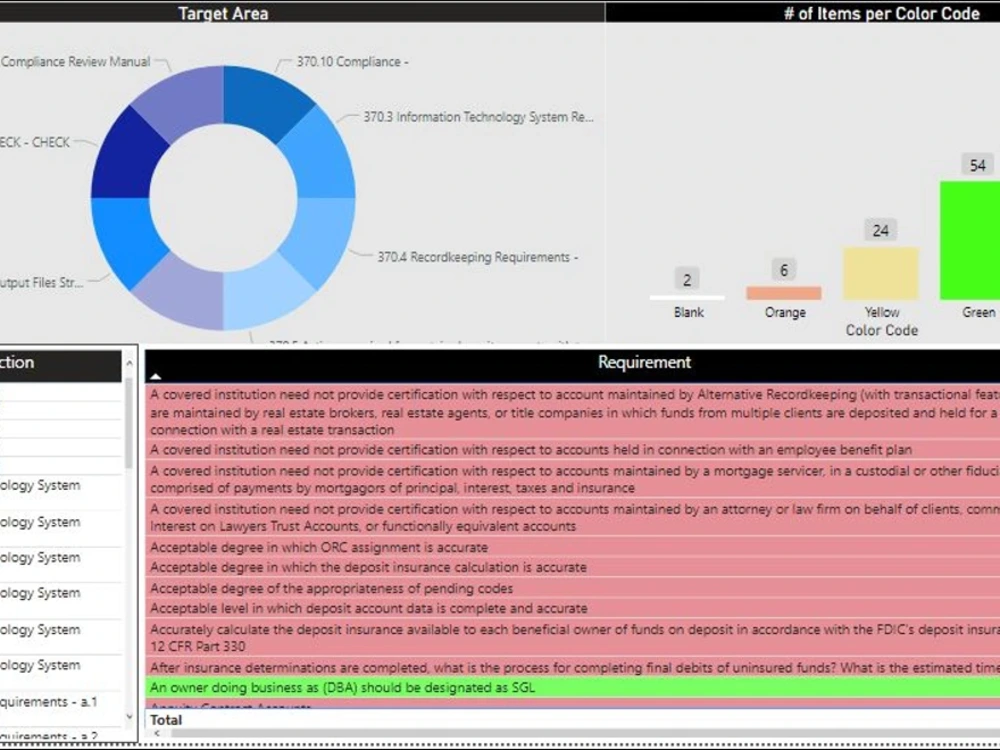Click the left list's vertical scrollbar down arrow
Image resolution: width=1000 pixels, height=750 pixels.
coord(130,716)
